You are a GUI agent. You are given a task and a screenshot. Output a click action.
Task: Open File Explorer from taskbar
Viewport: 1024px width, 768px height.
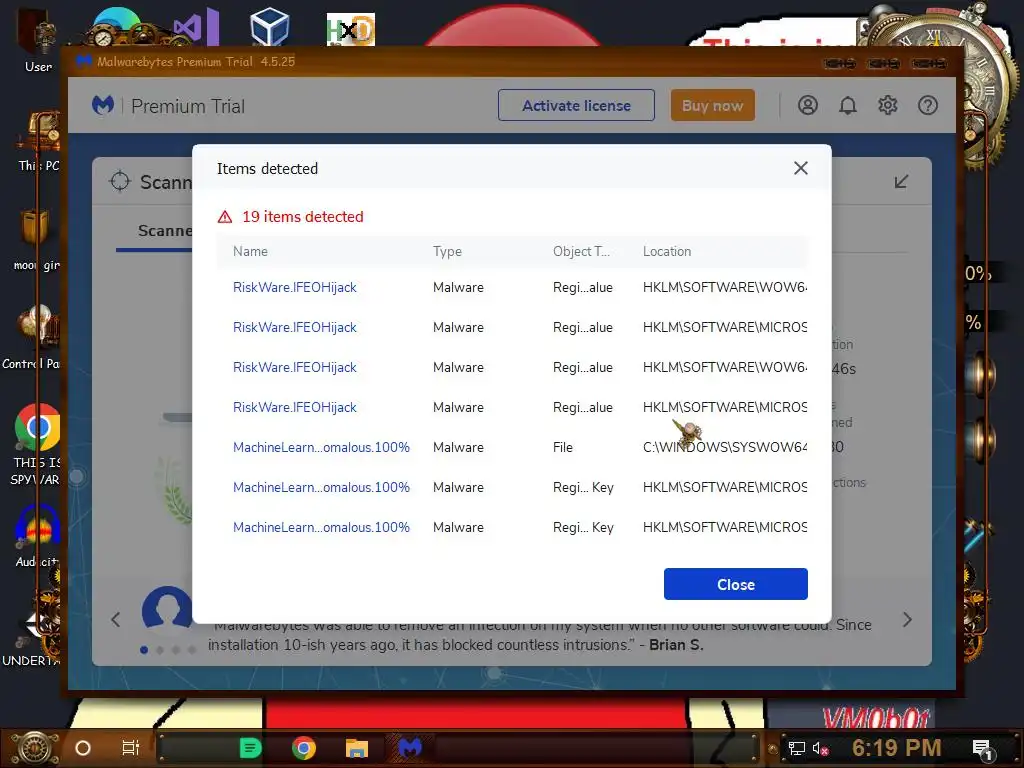pyautogui.click(x=357, y=748)
